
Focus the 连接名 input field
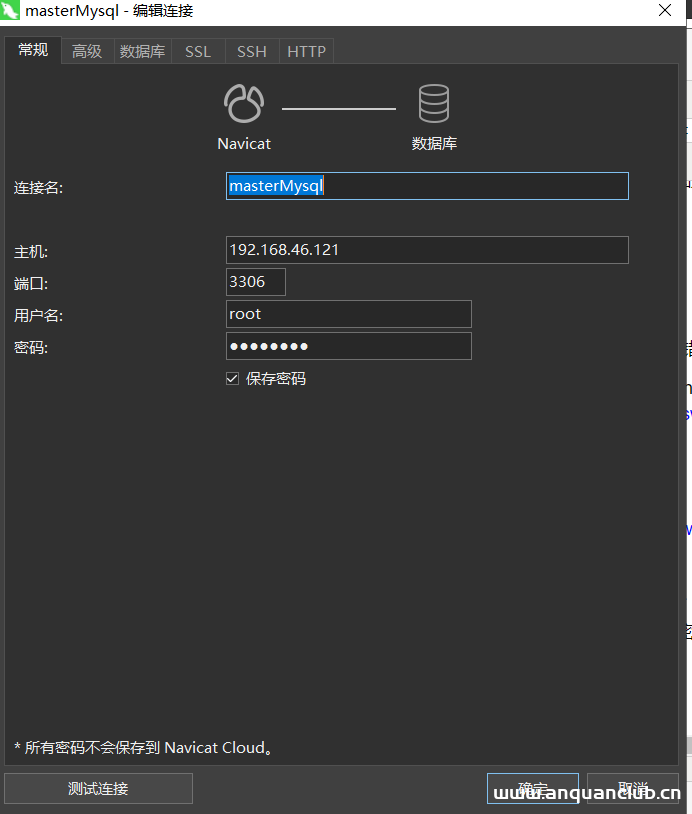click(x=427, y=186)
